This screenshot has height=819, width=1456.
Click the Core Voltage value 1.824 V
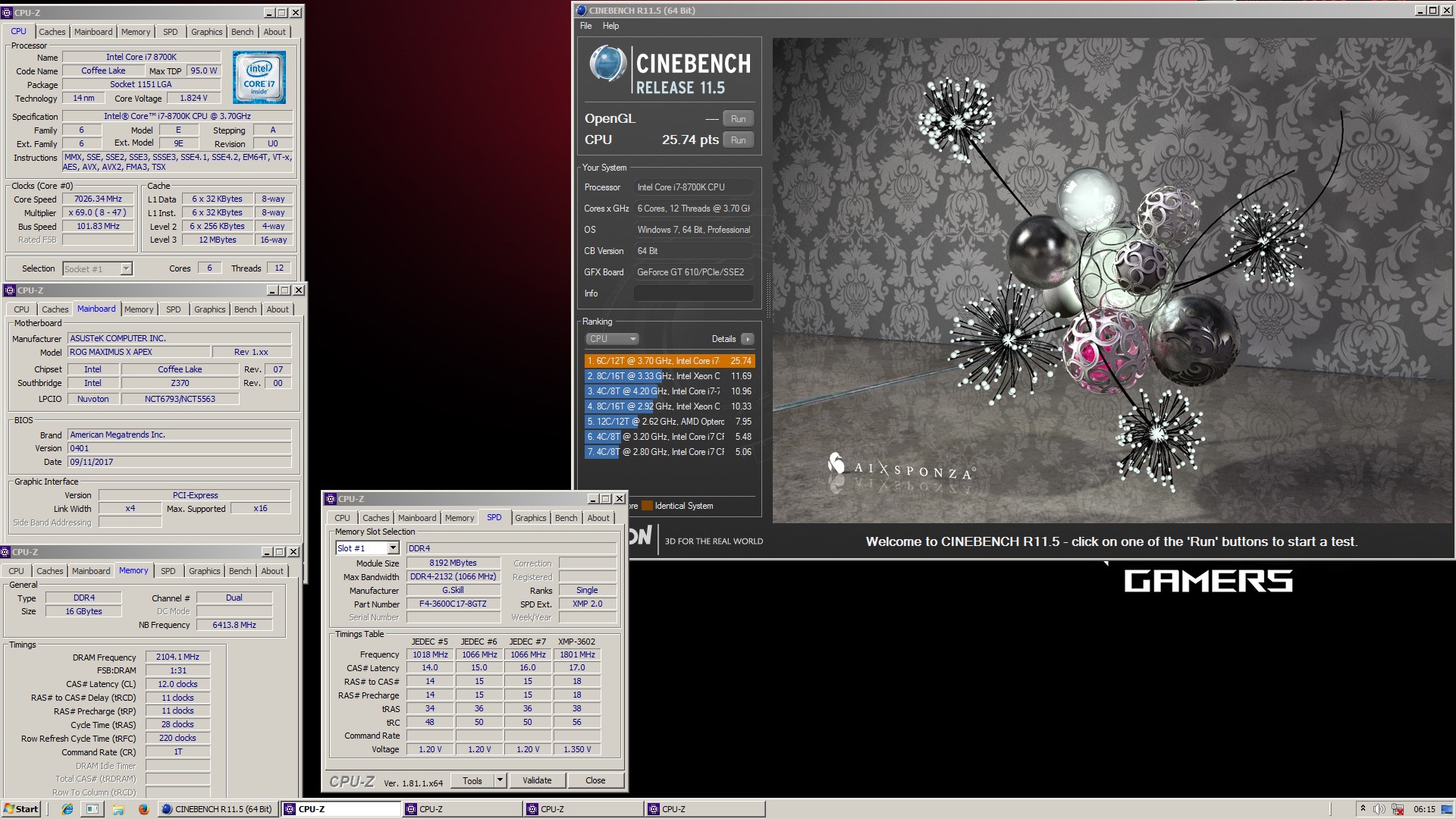click(x=193, y=99)
